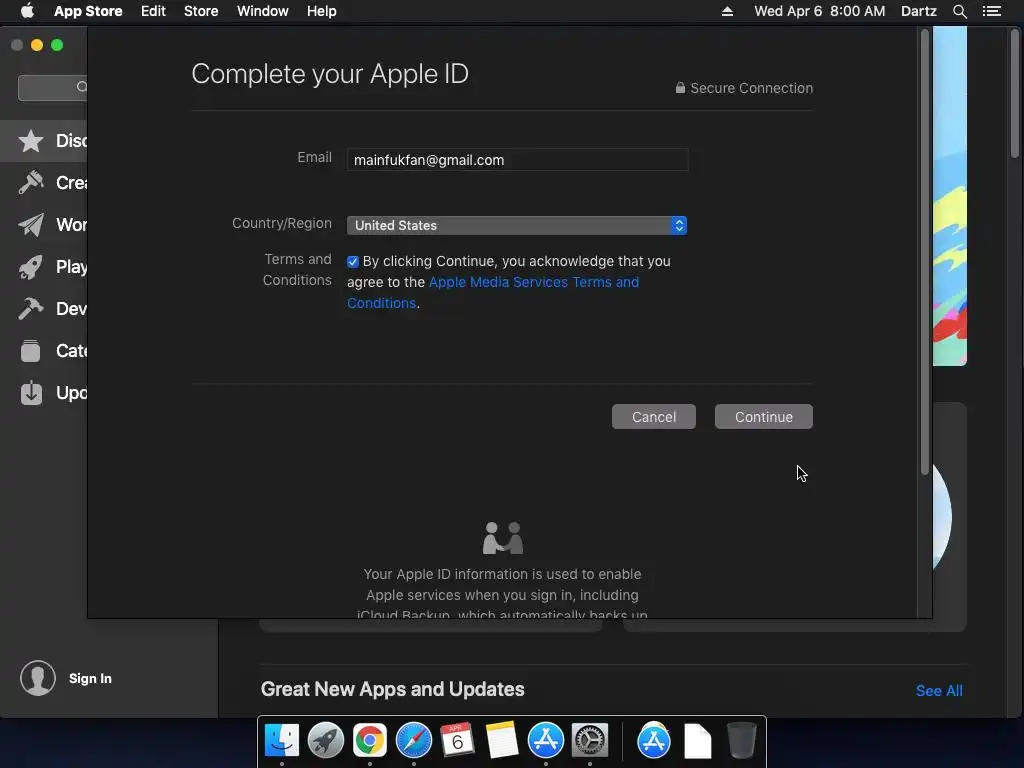Click the Secure Connection lock icon
Viewport: 1024px width, 768px height.
point(680,88)
